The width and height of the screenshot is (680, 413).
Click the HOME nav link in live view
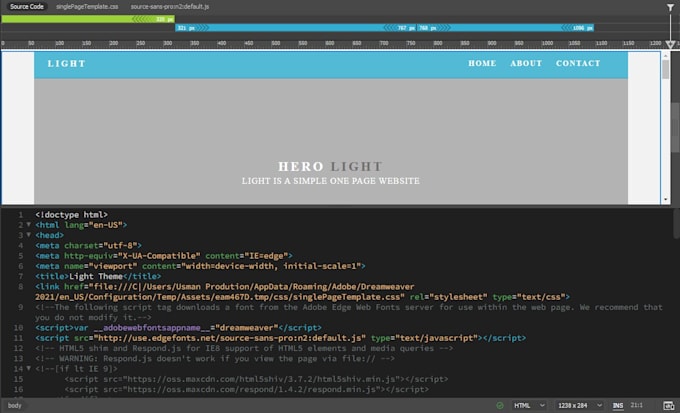[482, 63]
